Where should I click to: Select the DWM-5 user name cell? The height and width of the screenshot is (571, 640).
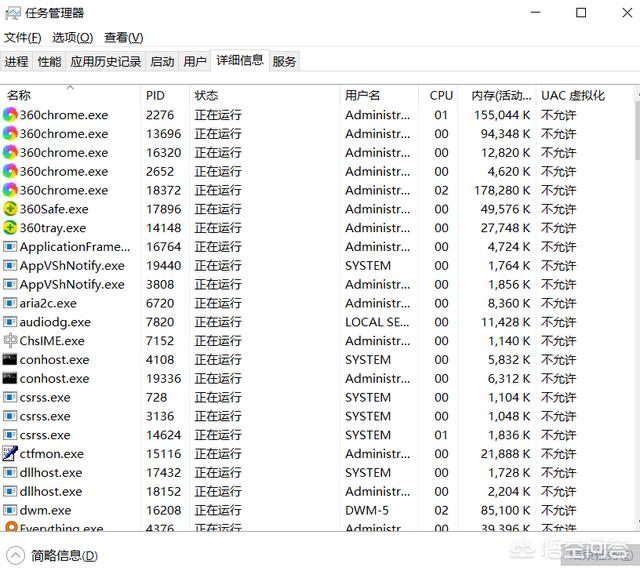[367, 510]
